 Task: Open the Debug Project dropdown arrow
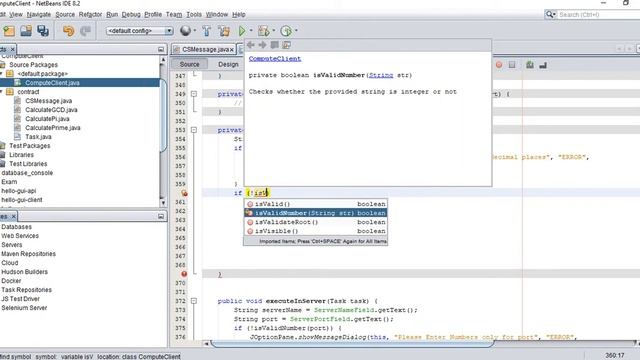(273, 31)
